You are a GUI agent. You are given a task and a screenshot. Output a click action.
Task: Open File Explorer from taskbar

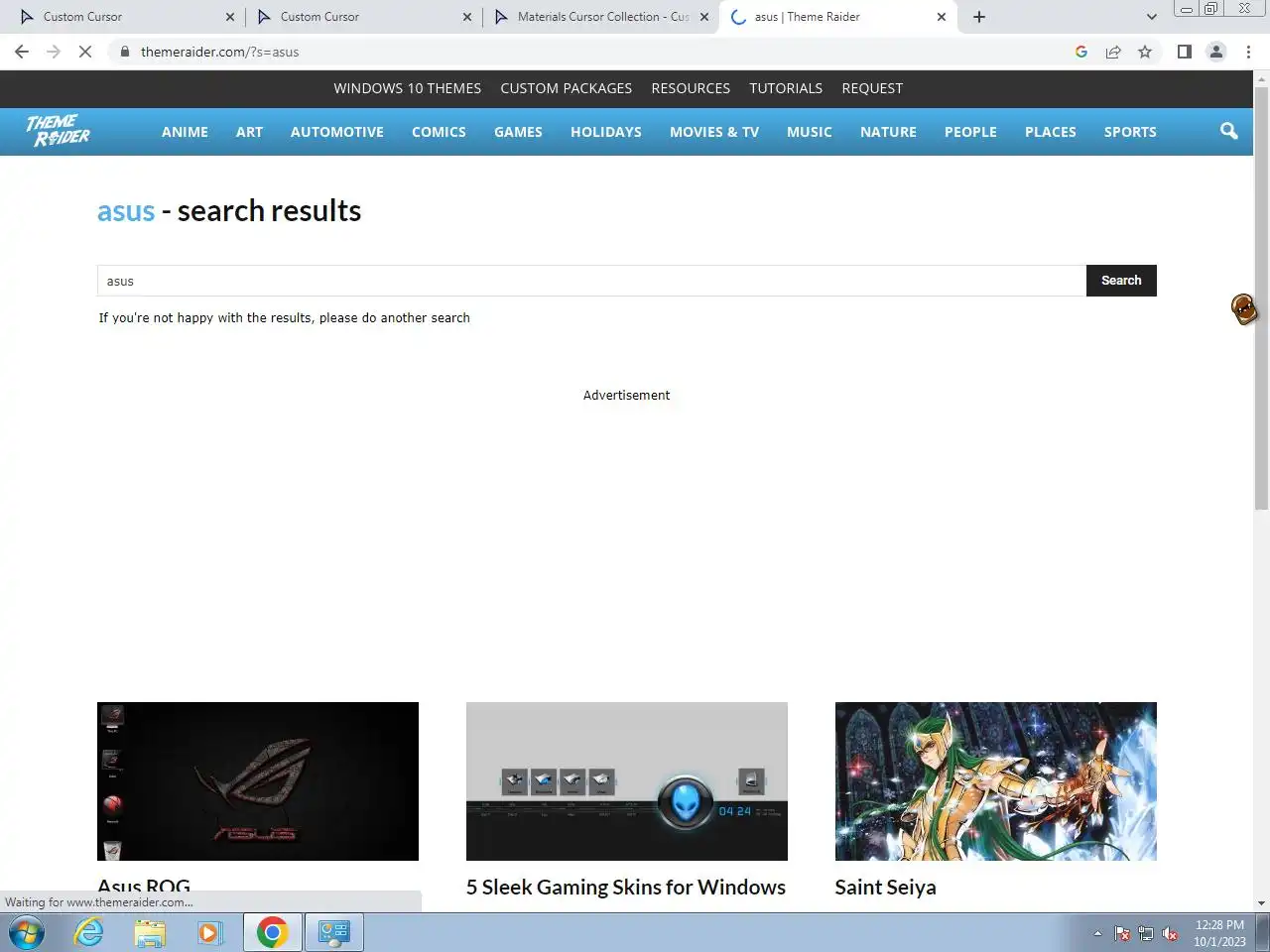pyautogui.click(x=150, y=933)
